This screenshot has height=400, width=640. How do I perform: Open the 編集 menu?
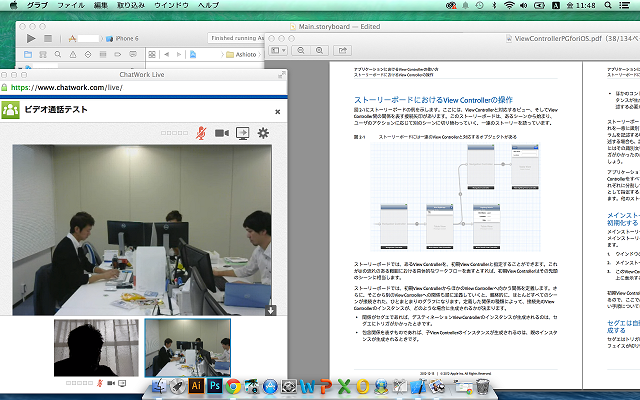(100, 5)
